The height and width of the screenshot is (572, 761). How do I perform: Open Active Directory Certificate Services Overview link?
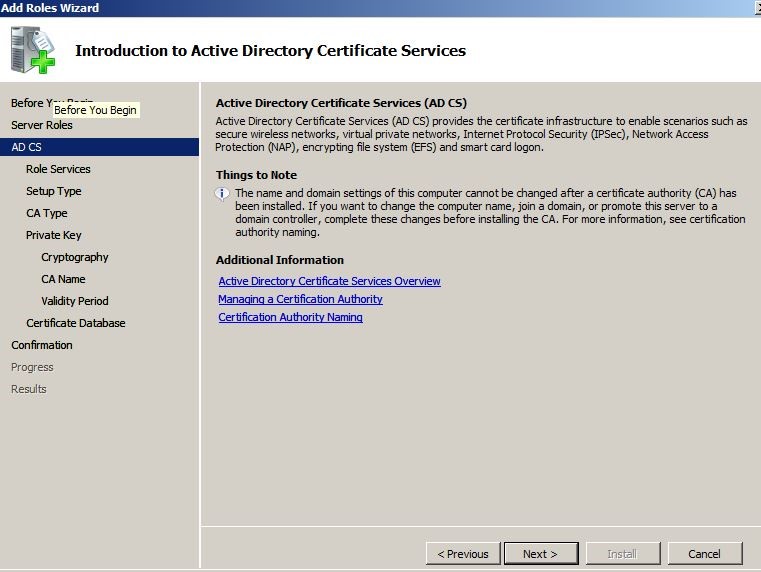(330, 281)
